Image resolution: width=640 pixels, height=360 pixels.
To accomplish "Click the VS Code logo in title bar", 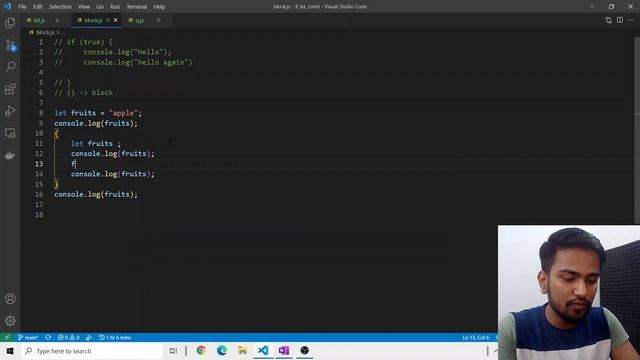I will (7, 7).
